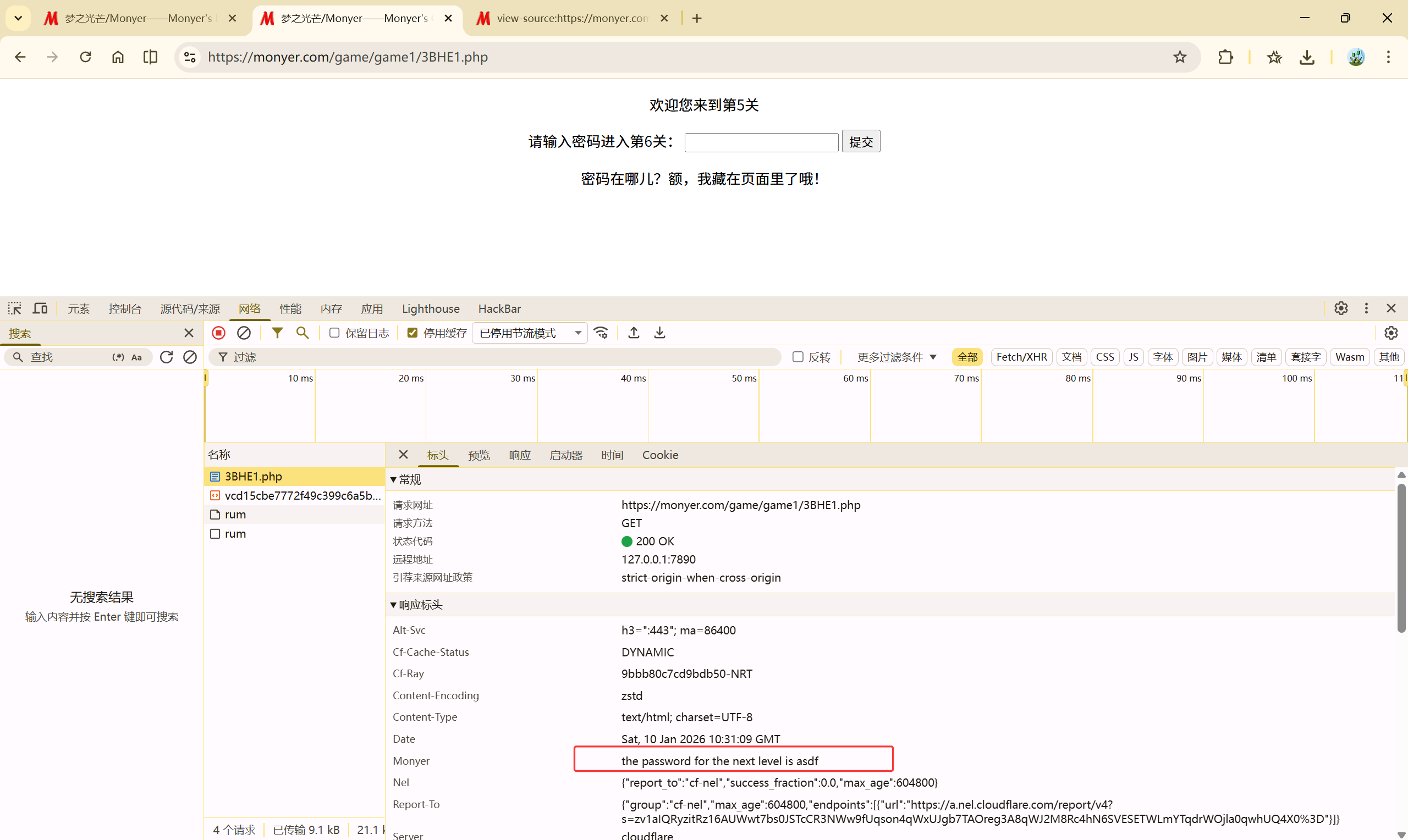This screenshot has height=840, width=1408.
Task: Open the 已停用节流模式 throttling dropdown
Action: click(530, 333)
